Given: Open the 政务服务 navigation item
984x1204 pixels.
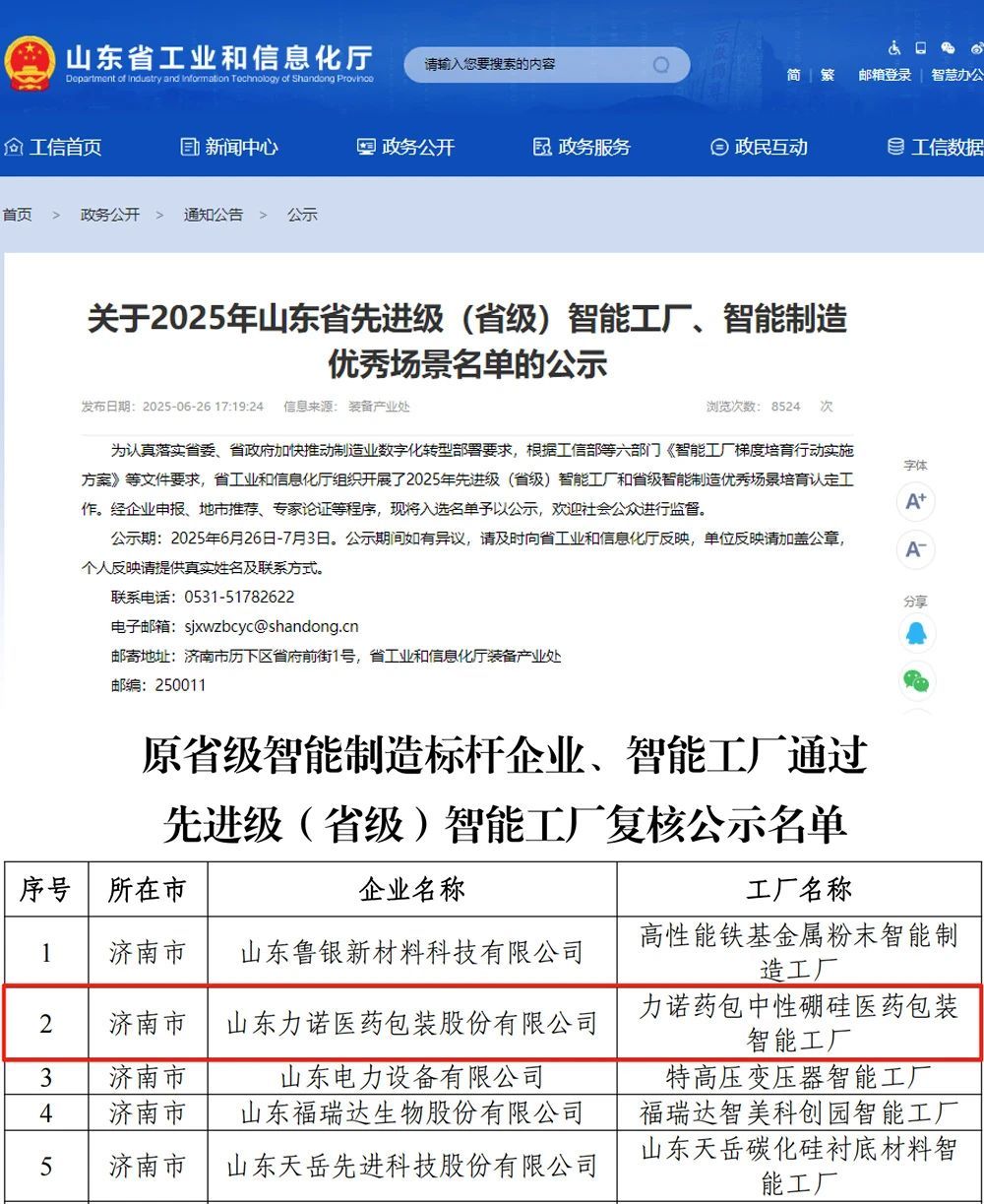Looking at the screenshot, I should 582,148.
